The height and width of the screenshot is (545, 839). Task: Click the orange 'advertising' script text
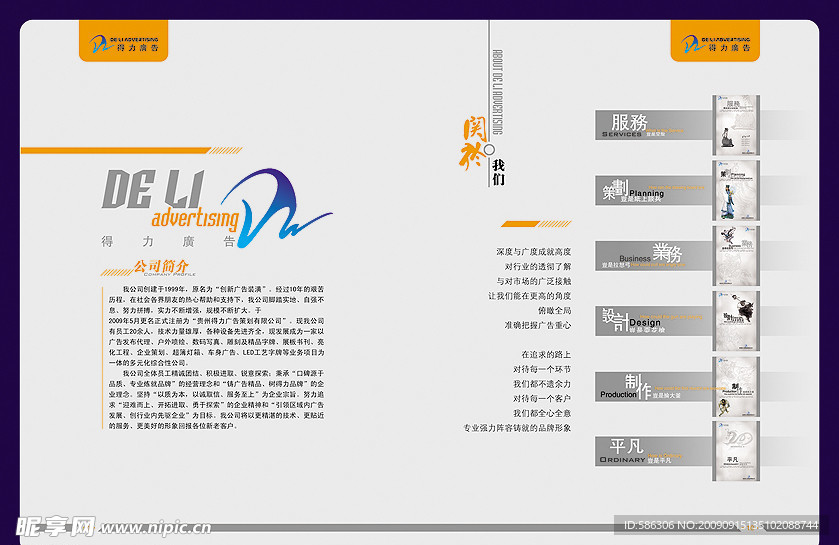(x=195, y=219)
